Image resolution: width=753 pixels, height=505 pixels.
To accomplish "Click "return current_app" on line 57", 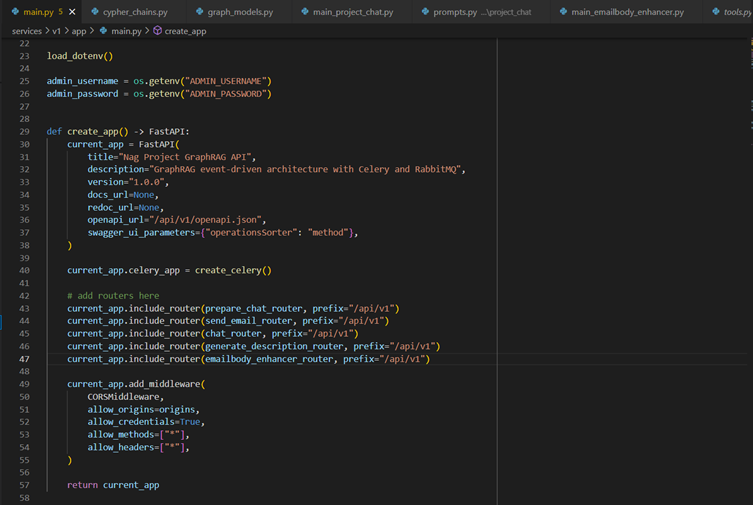I will pos(113,485).
